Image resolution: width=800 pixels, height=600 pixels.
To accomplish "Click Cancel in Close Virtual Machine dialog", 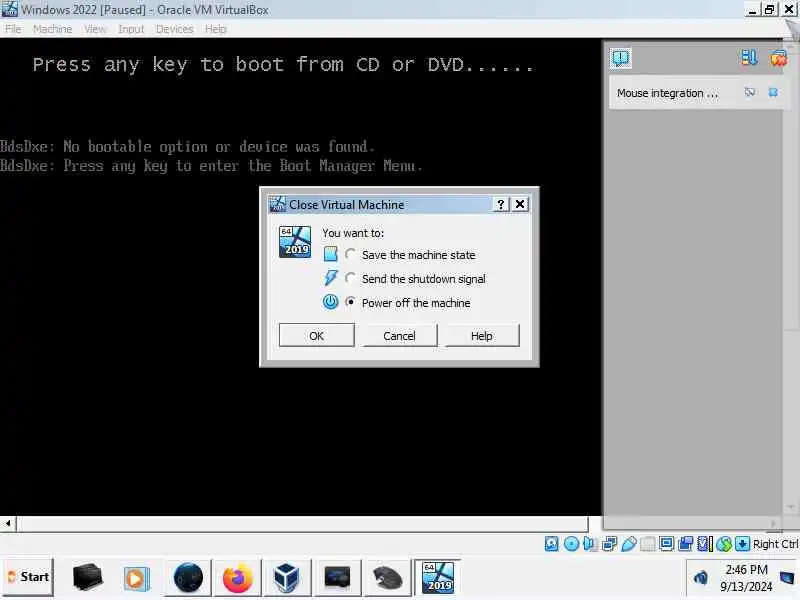I will [399, 336].
